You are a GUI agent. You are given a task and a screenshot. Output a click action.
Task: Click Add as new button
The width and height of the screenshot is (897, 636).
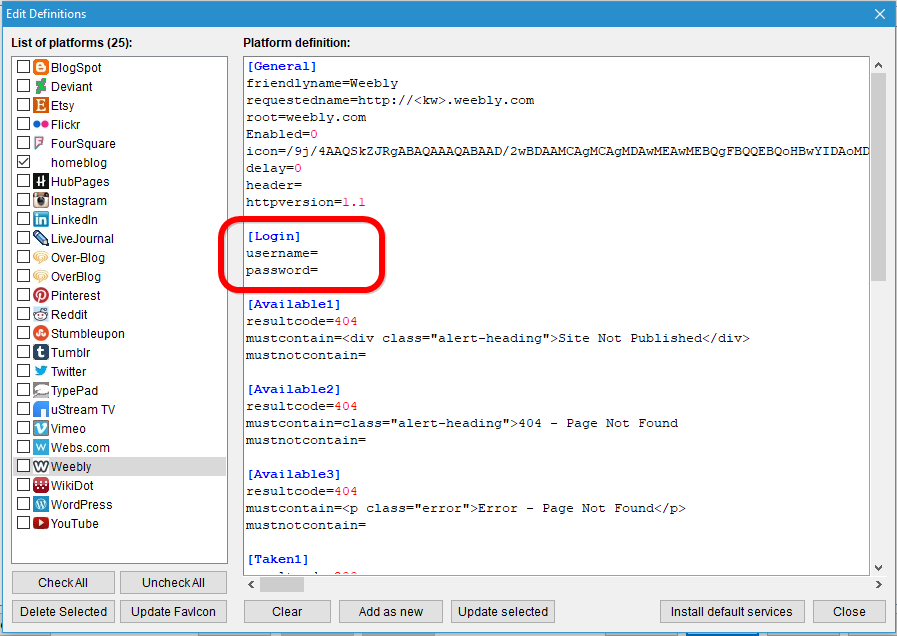pos(391,611)
